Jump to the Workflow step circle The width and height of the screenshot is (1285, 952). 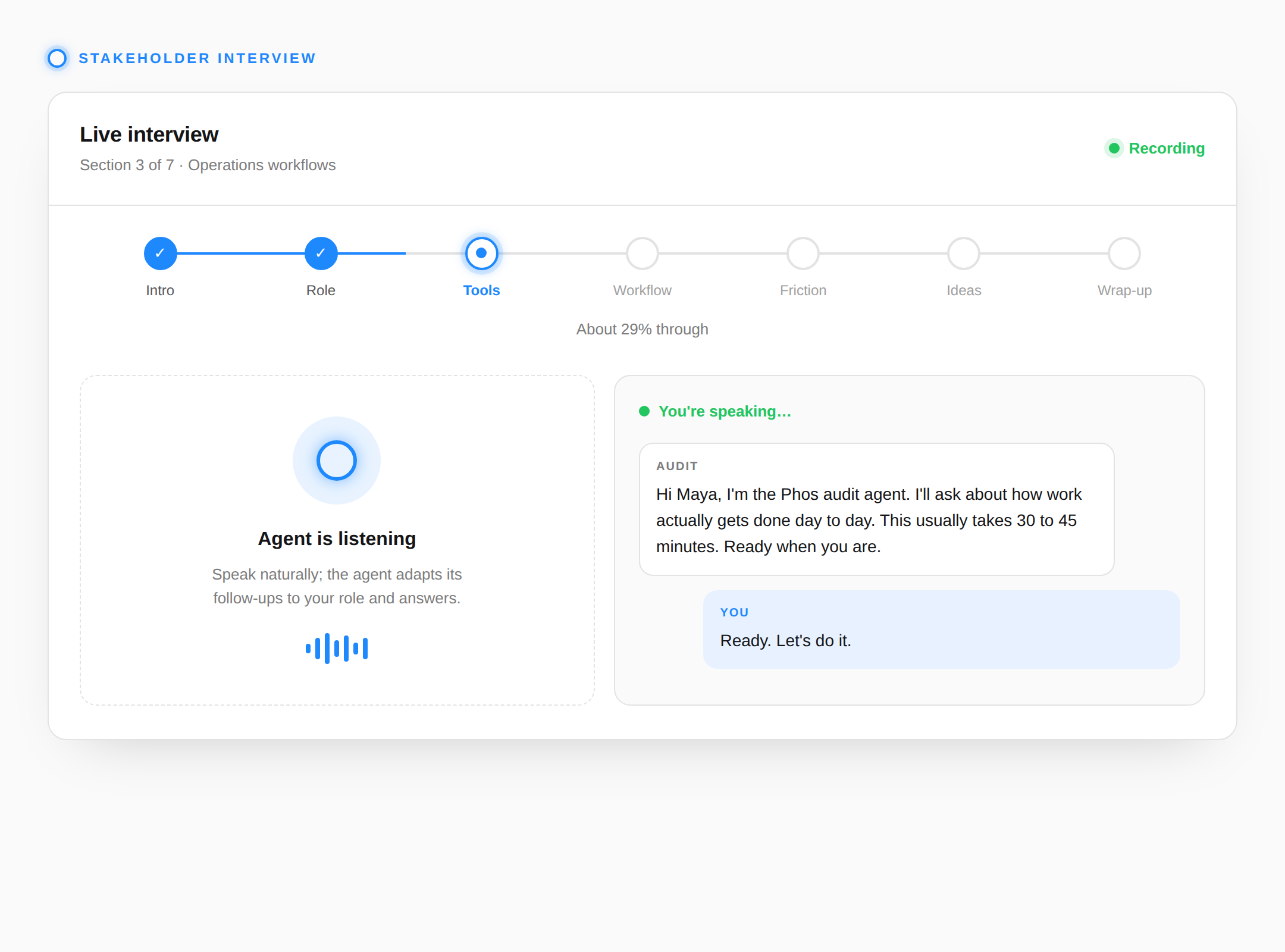[642, 253]
